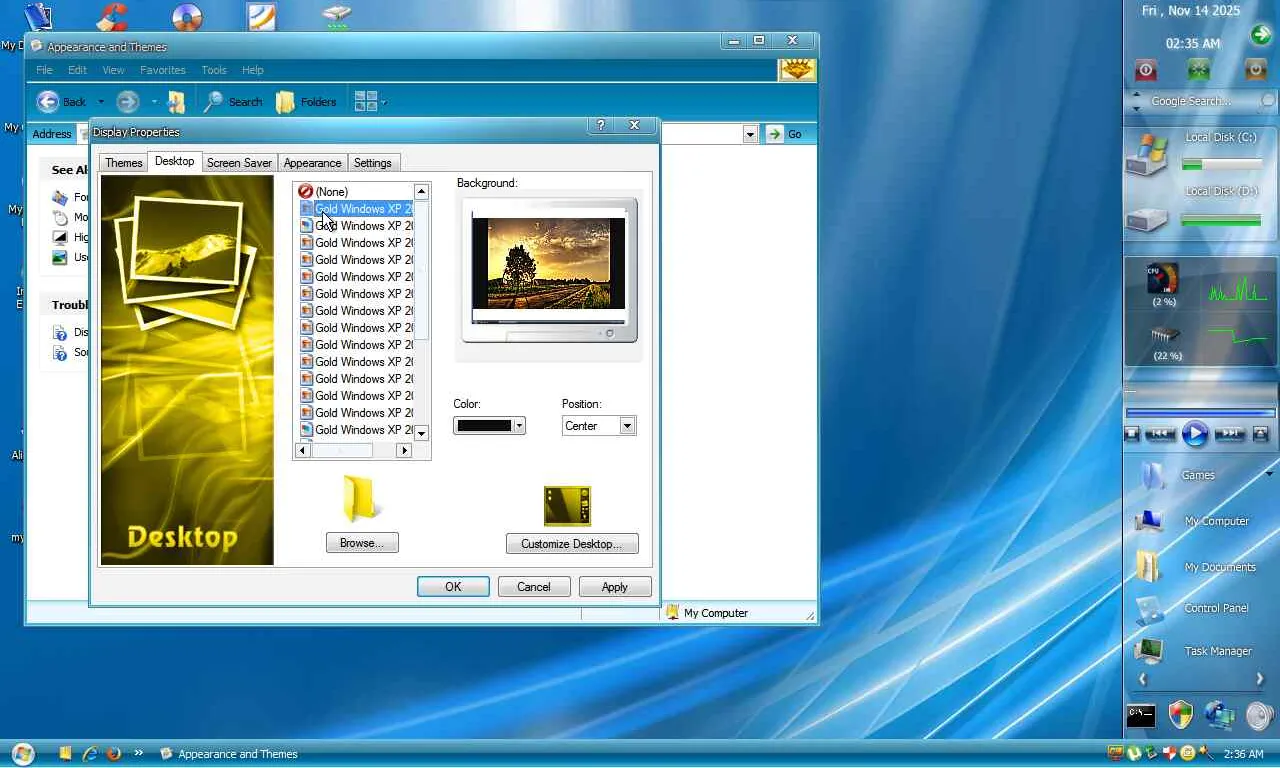This screenshot has height=768, width=1280.
Task: Switch to the Appearance tab
Action: (312, 163)
